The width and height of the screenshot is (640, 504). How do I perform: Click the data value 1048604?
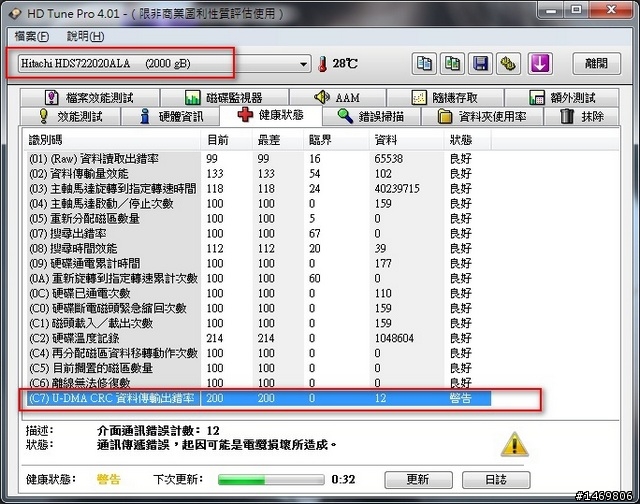[394, 338]
